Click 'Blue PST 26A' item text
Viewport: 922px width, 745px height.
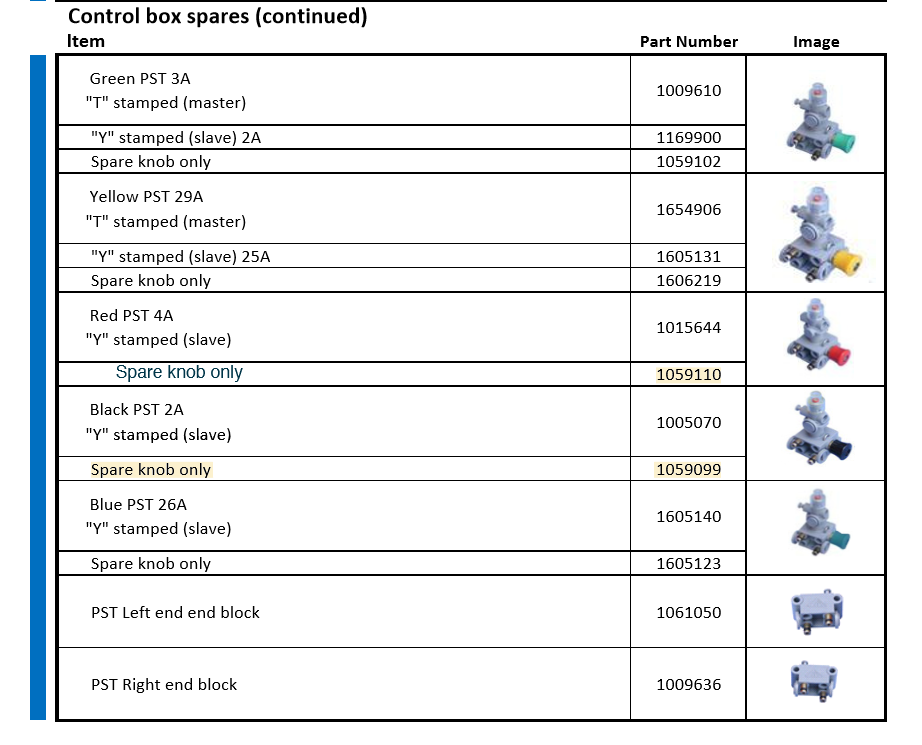click(138, 505)
